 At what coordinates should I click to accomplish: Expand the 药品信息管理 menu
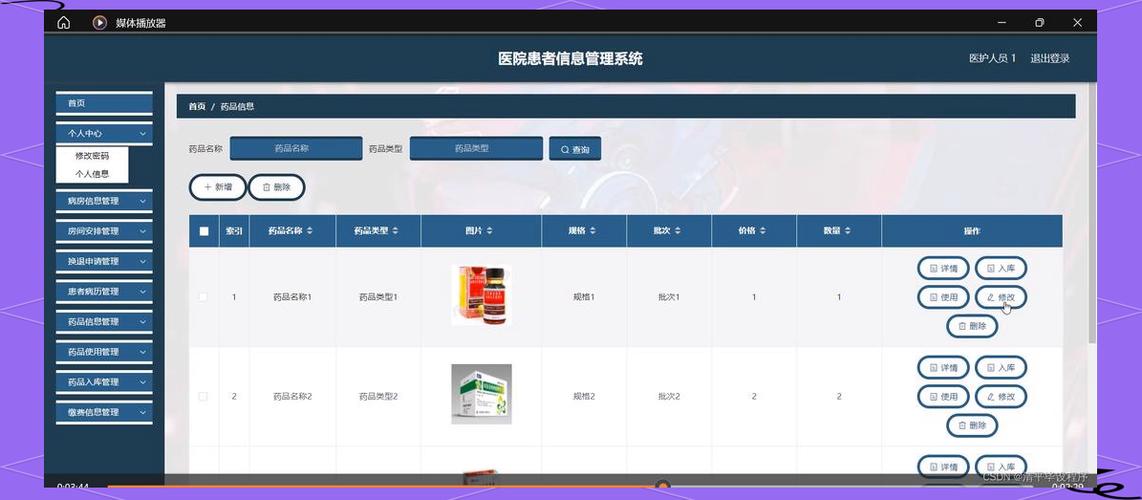tap(104, 322)
